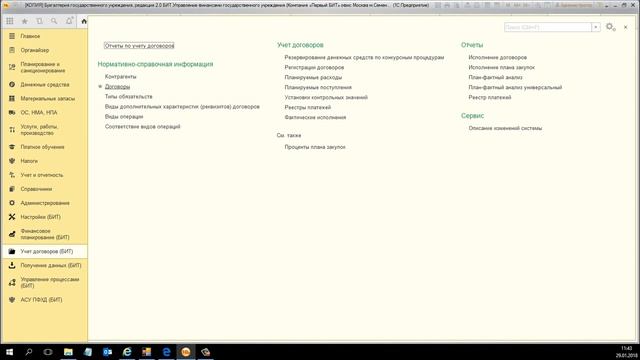
Task: Expand search history dropdown arrow
Action: pos(596,27)
